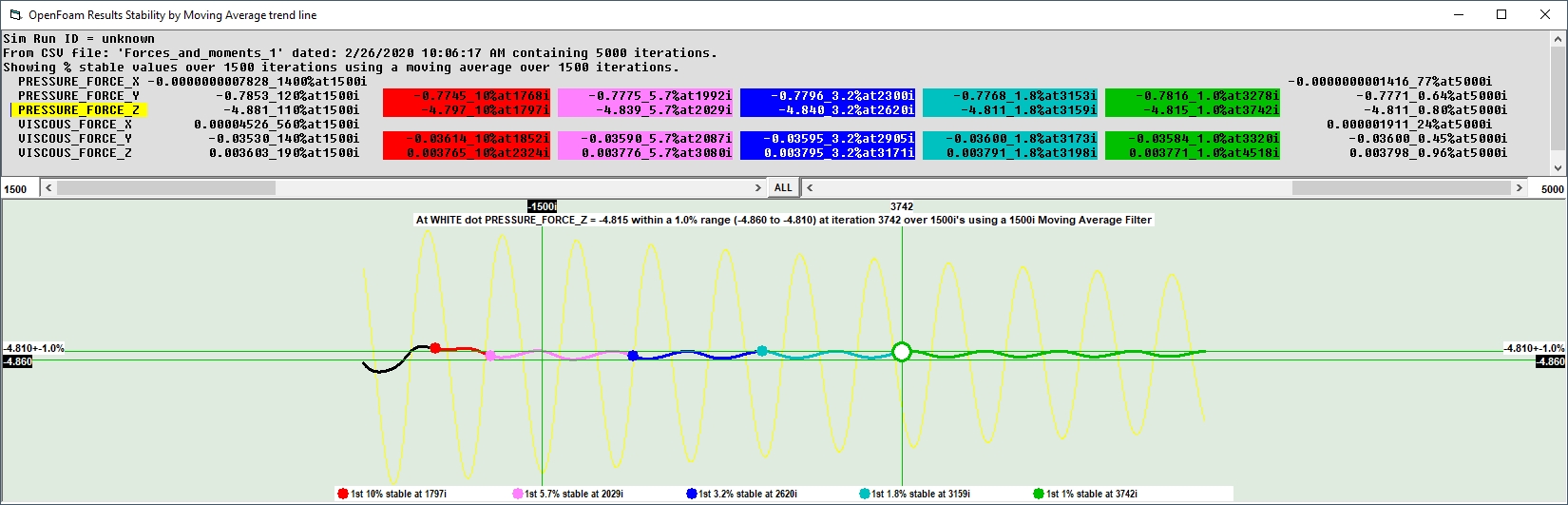This screenshot has height=505, width=1568.
Task: Click blue cell -0.03595_3.2%at2905i
Action: [x=828, y=139]
